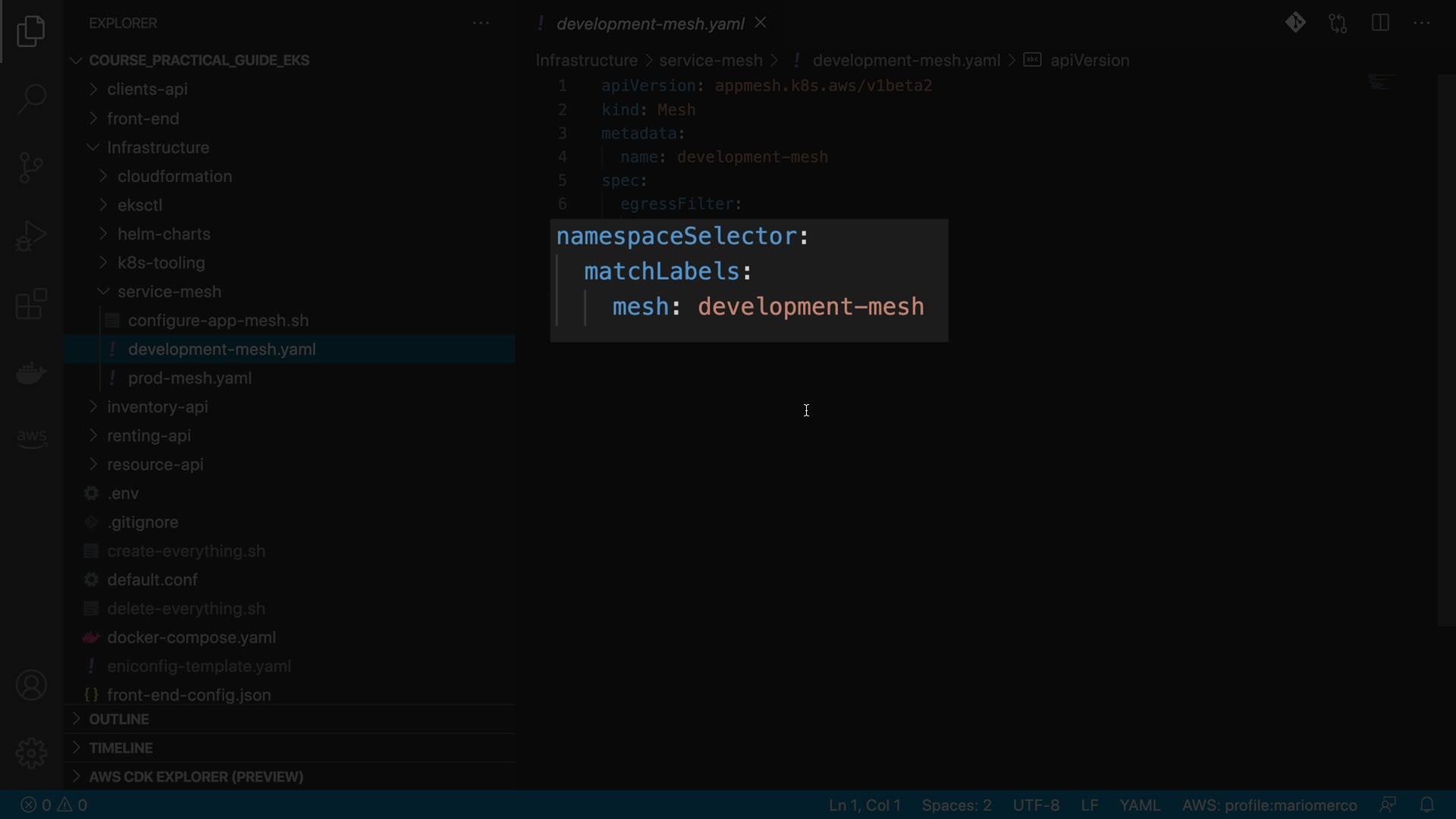Click service-mesh in the breadcrumb path
1456x819 pixels.
pos(711,60)
